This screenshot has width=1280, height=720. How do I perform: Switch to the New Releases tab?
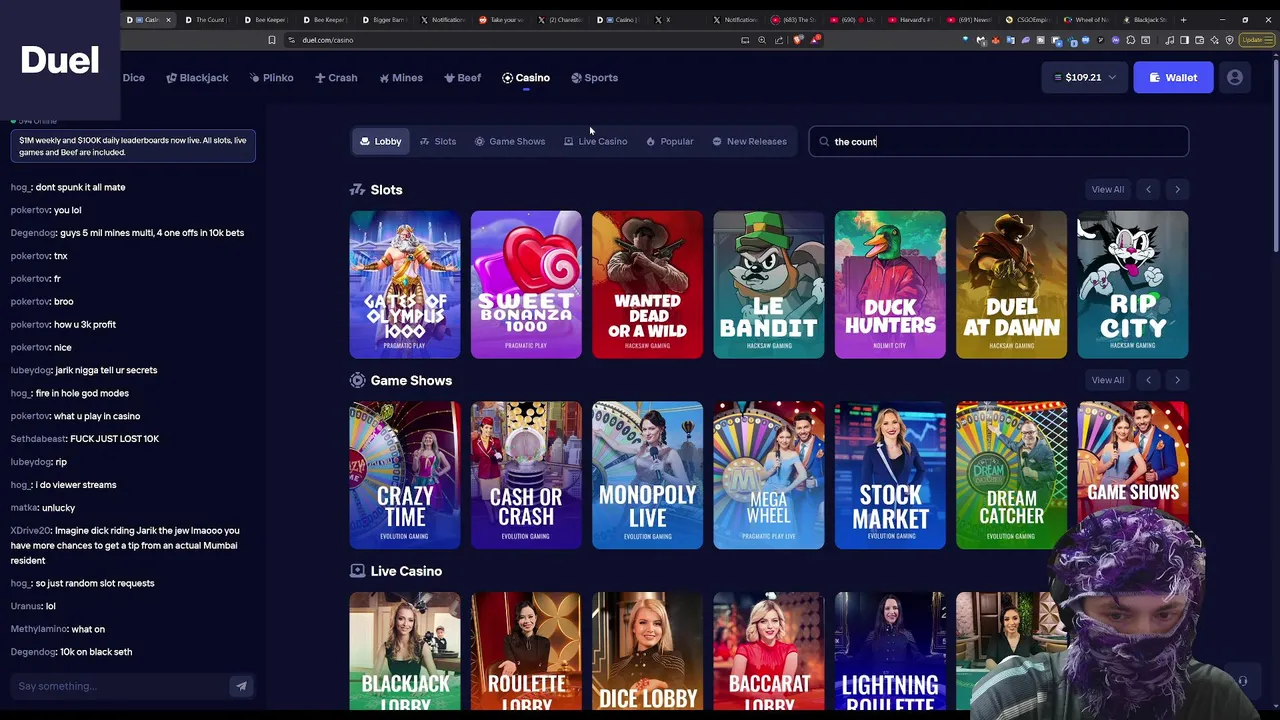click(749, 141)
